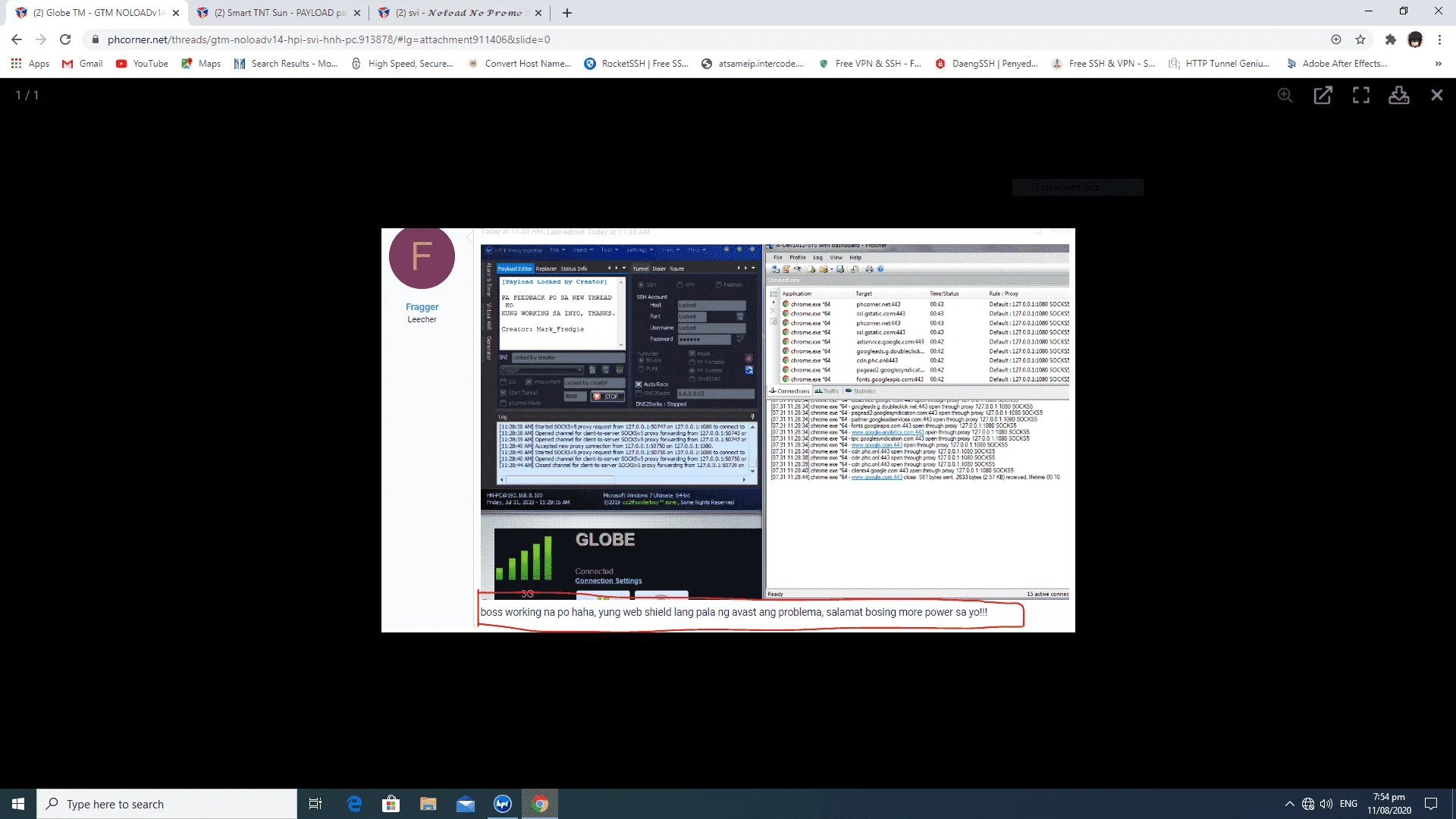Open File Explorer from taskbar
1456x819 pixels.
click(x=428, y=804)
